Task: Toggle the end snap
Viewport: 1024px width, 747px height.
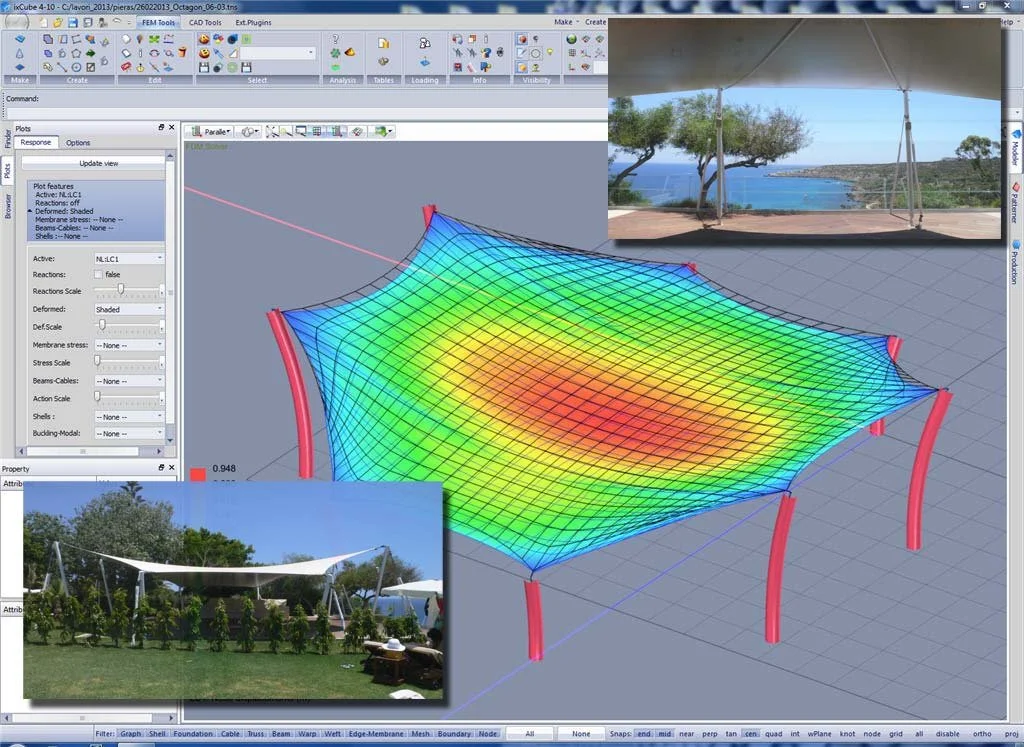Action: [644, 734]
